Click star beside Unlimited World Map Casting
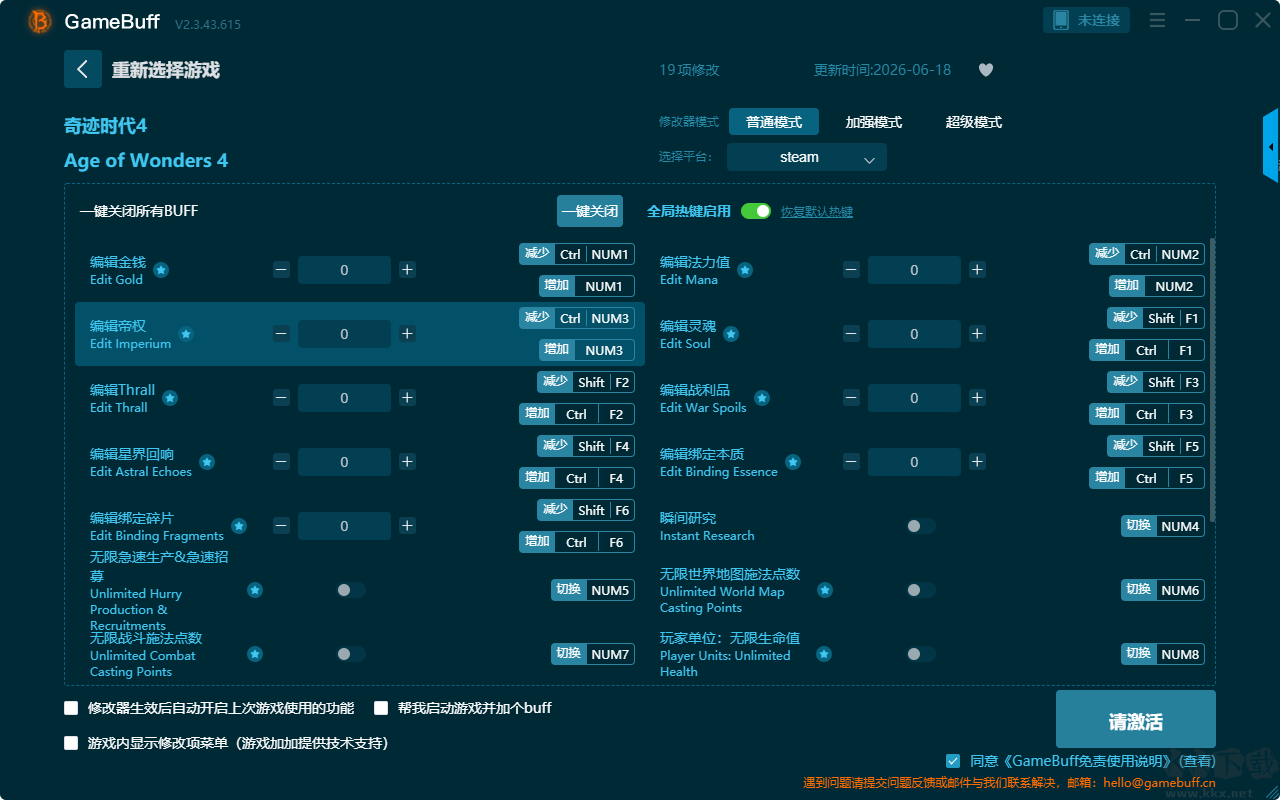 (825, 590)
